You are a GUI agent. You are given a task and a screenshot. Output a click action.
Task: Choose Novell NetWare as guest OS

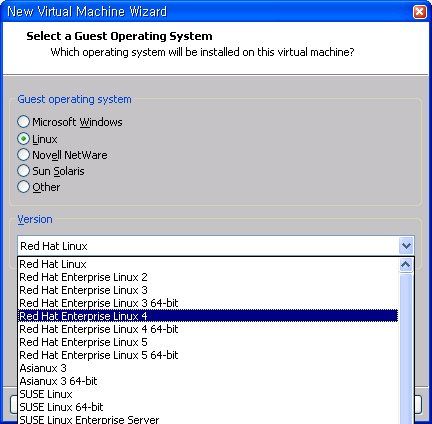(x=23, y=155)
